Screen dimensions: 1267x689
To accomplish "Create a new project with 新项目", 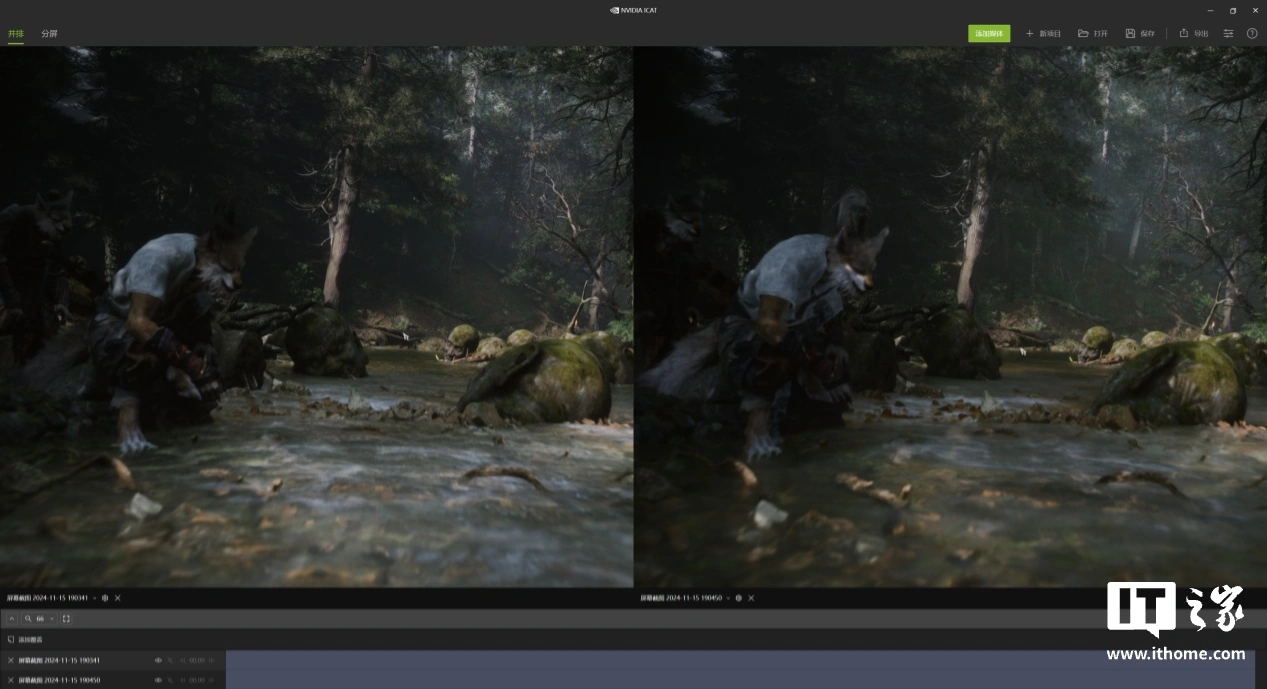I will [1043, 33].
